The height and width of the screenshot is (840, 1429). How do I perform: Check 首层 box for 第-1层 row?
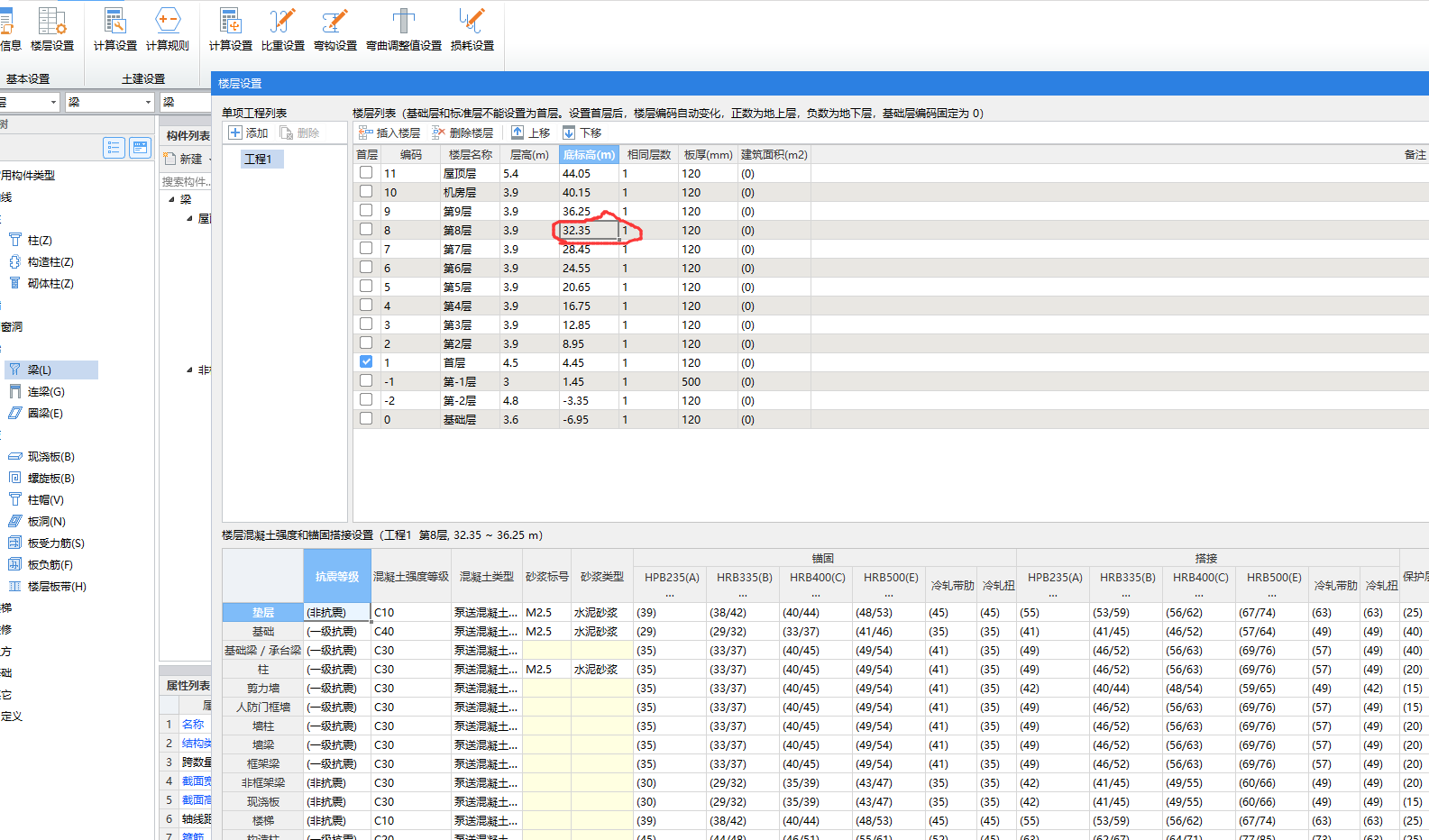click(366, 380)
